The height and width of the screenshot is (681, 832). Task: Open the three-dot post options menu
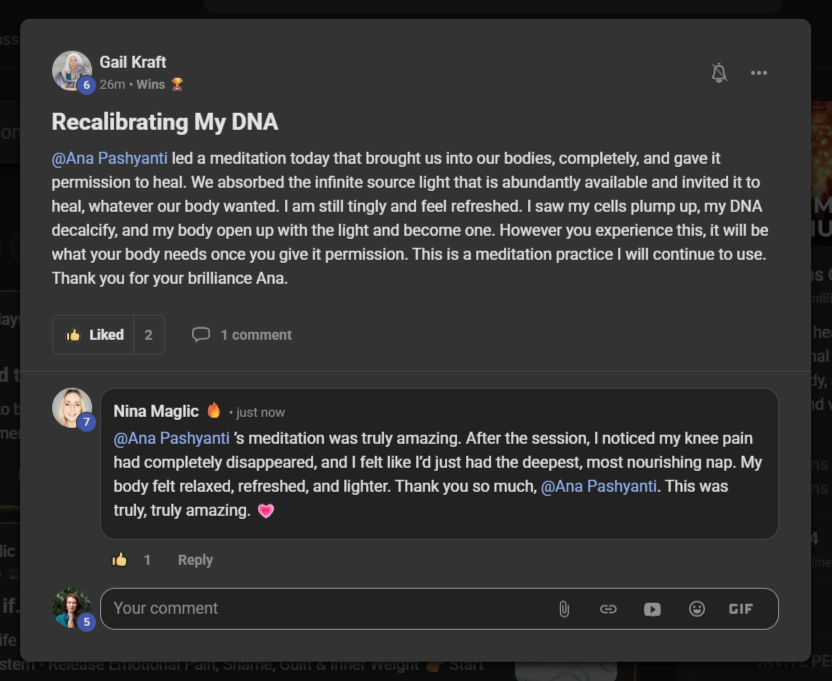[759, 73]
